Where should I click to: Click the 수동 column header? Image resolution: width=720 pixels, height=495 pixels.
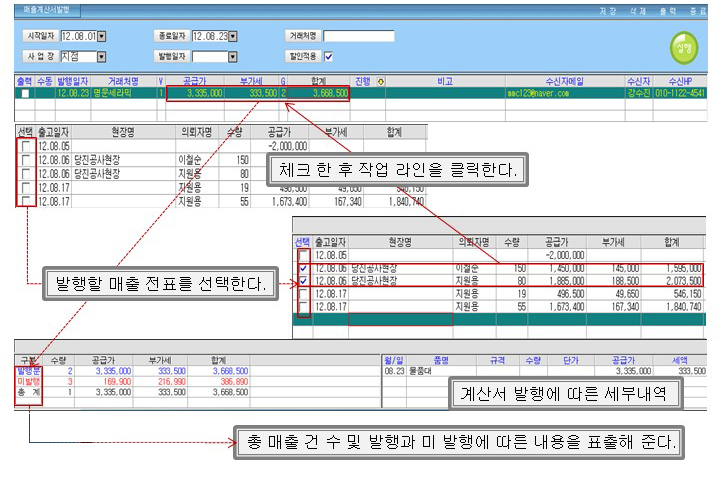45,81
